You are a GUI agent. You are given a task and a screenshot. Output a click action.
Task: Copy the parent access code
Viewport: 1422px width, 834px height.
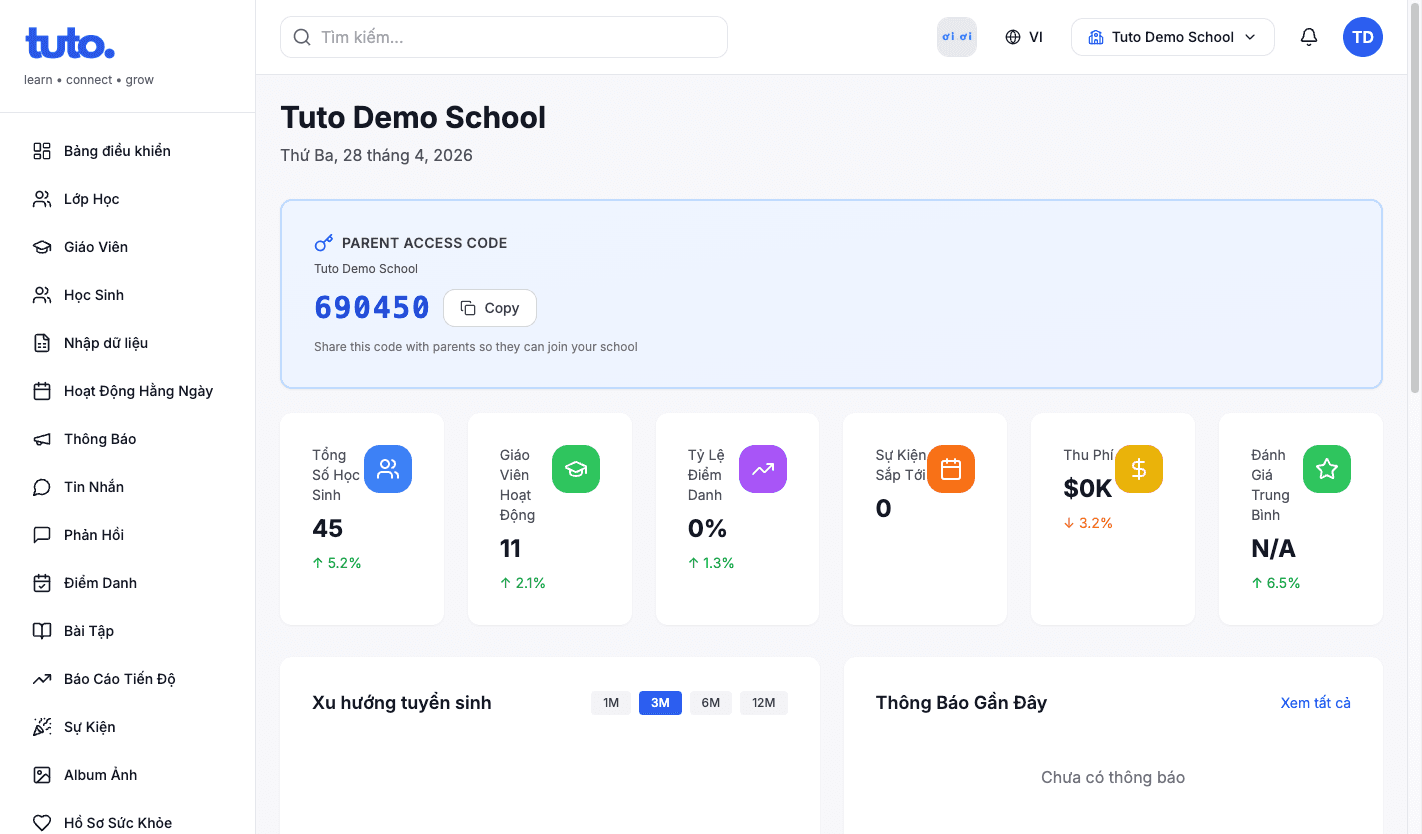pos(490,308)
